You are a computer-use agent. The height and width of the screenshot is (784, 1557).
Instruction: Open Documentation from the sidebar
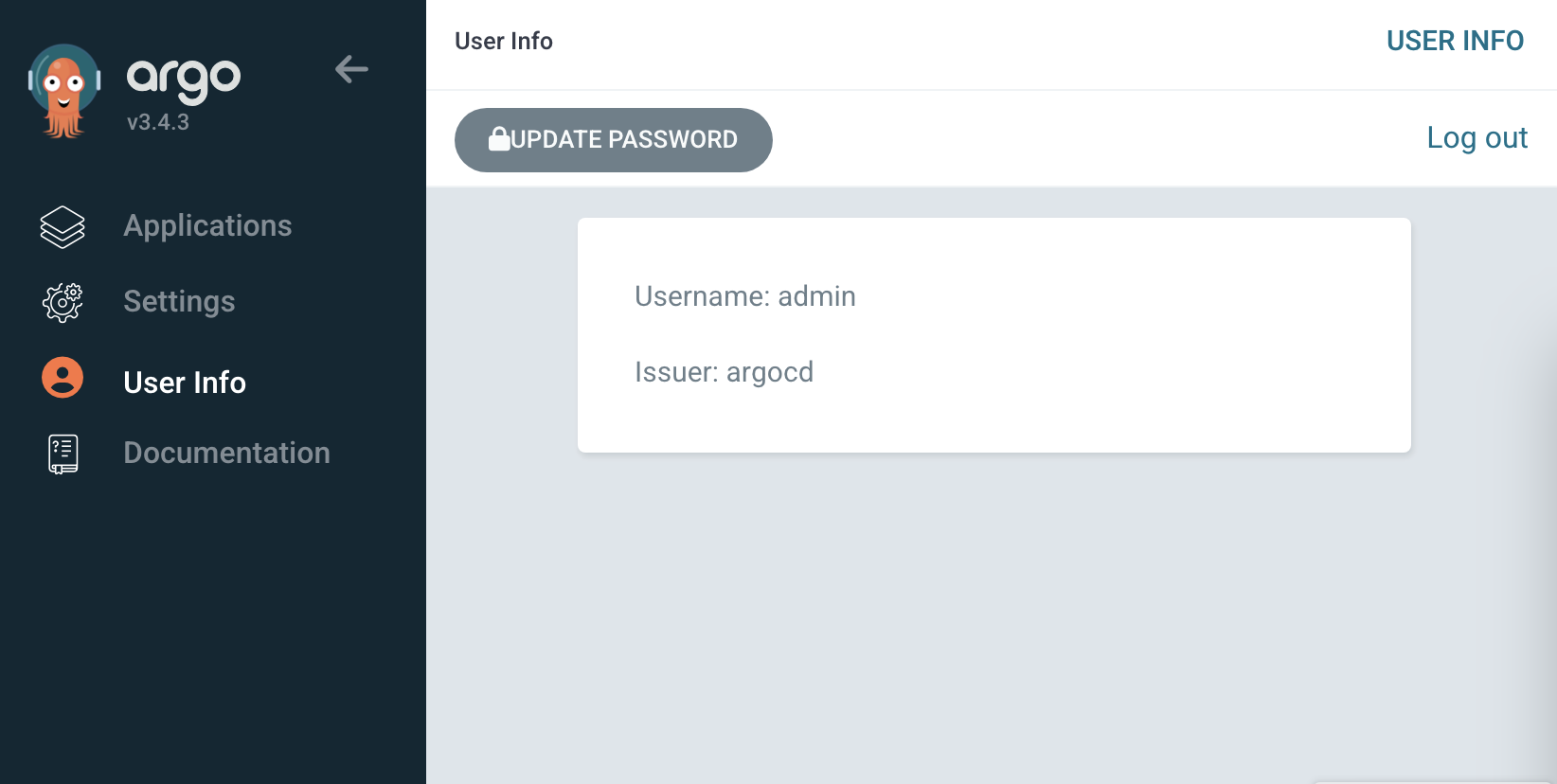(x=226, y=453)
